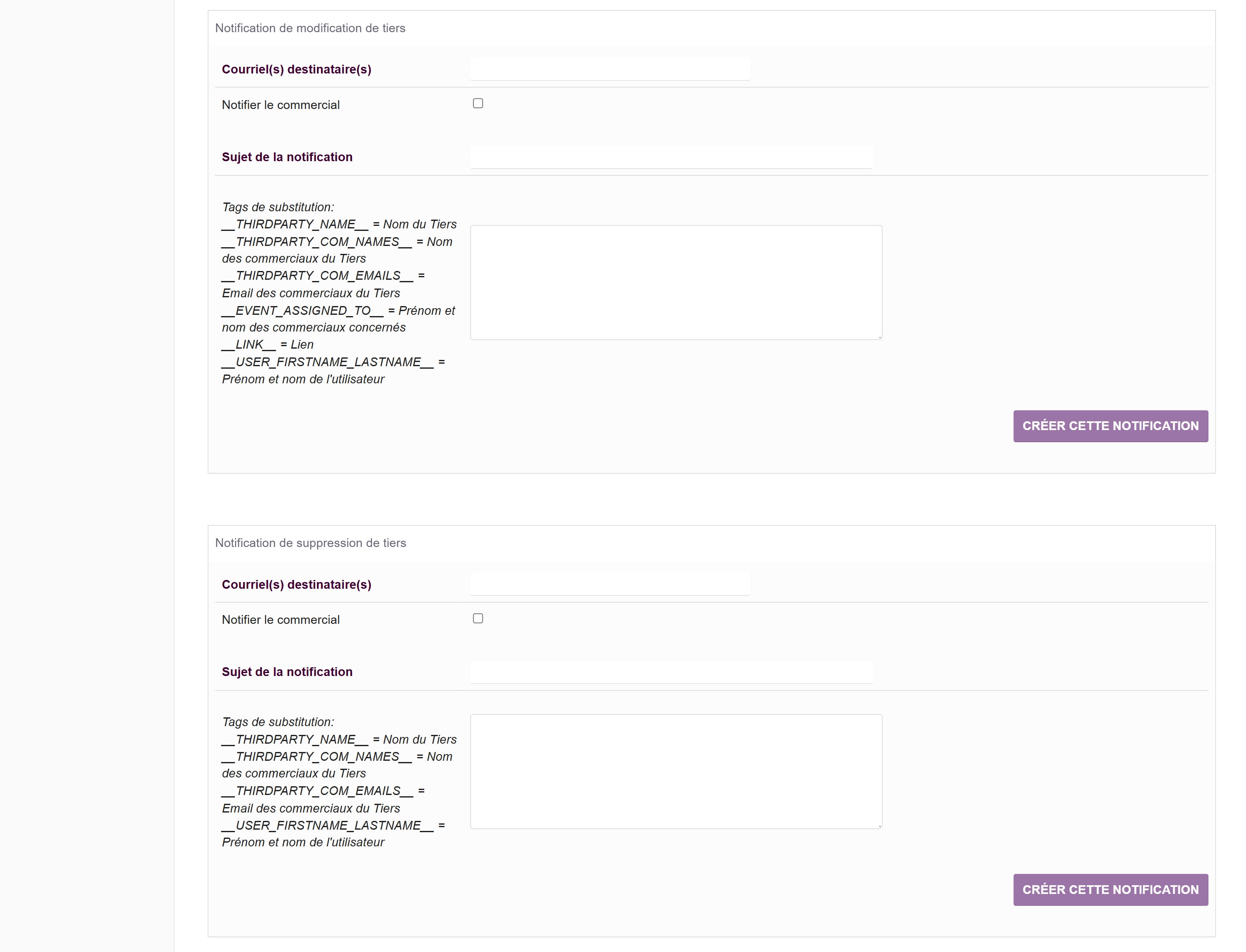Viewport: 1246px width, 952px height.
Task: Click the resize handle of the modification textarea
Action: pyautogui.click(x=879, y=337)
